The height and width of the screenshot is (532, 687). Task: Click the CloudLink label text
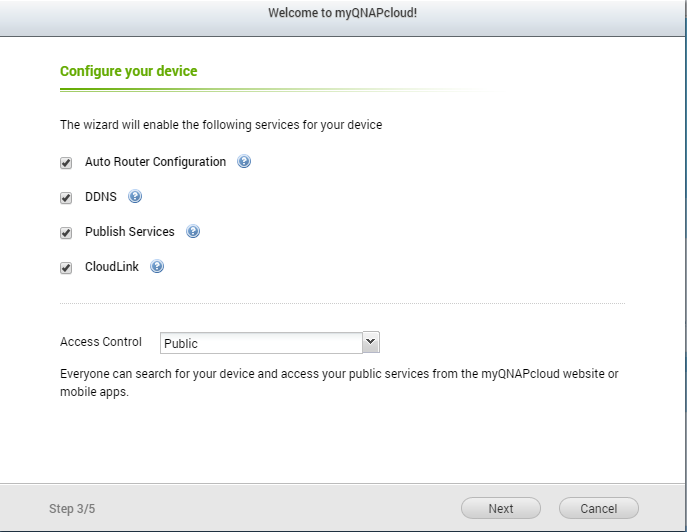[112, 267]
